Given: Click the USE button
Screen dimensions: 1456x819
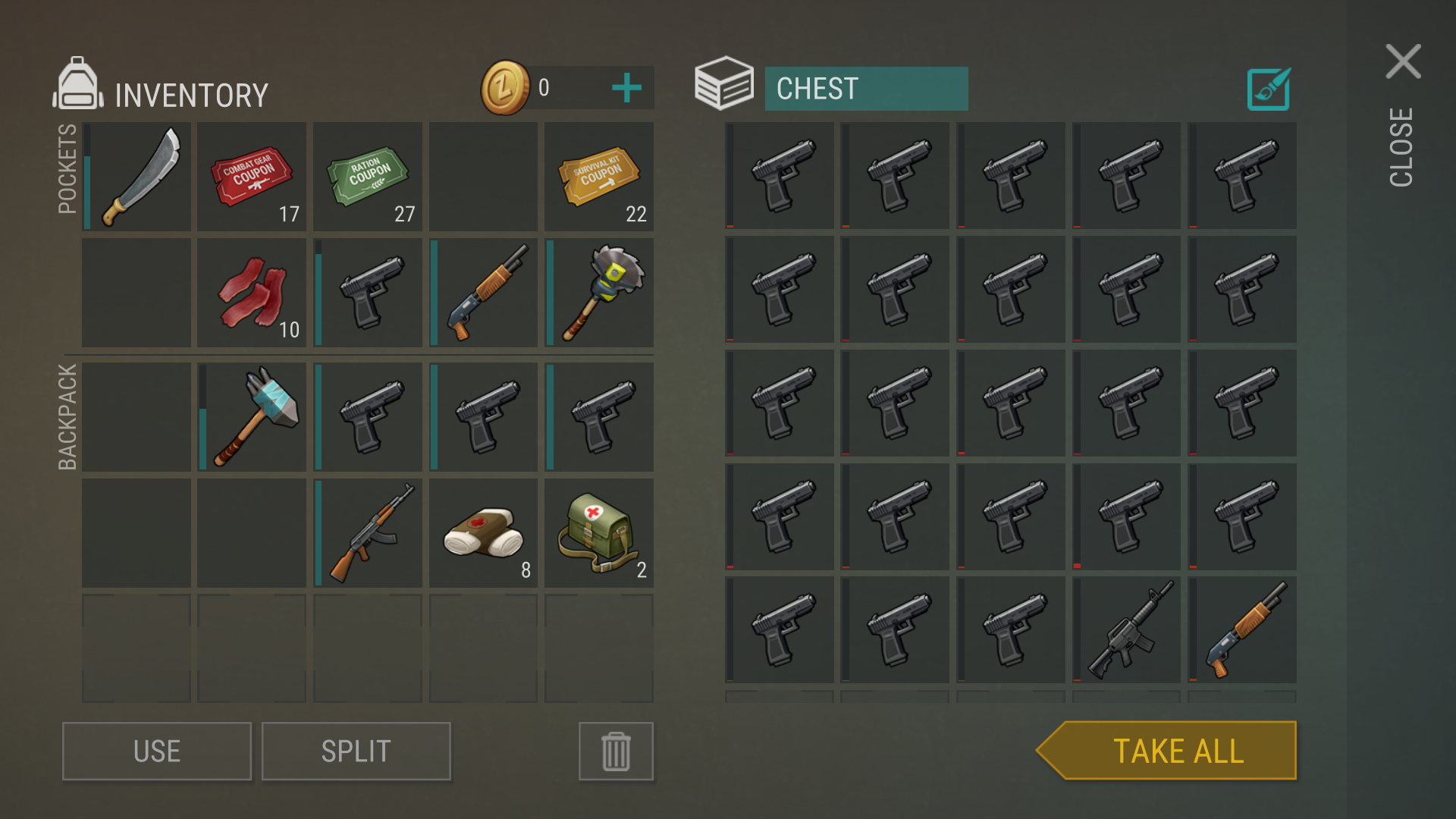Looking at the screenshot, I should coord(157,751).
